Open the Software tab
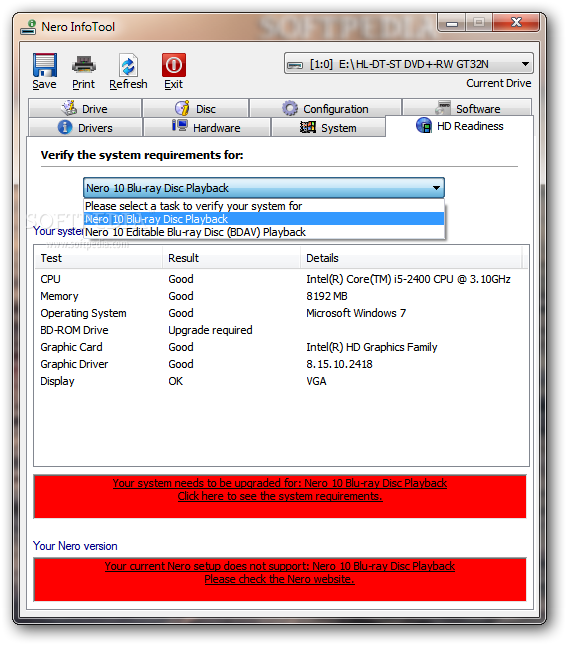Image resolution: width=567 pixels, height=645 pixels. click(x=467, y=109)
